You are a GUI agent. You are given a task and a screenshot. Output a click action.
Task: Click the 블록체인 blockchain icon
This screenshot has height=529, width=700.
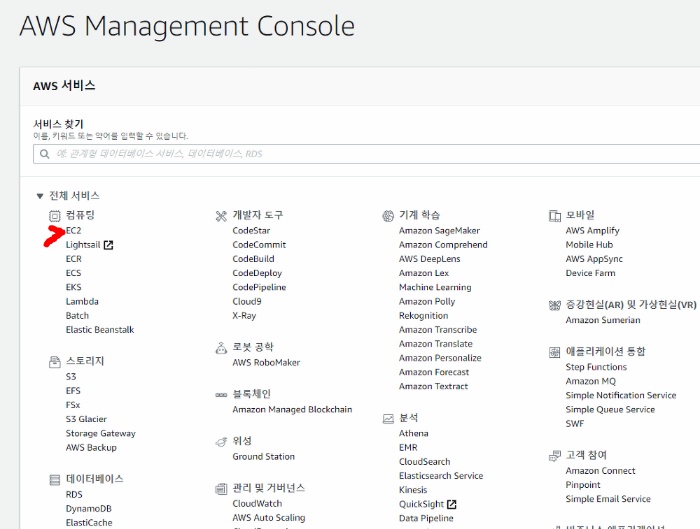221,395
